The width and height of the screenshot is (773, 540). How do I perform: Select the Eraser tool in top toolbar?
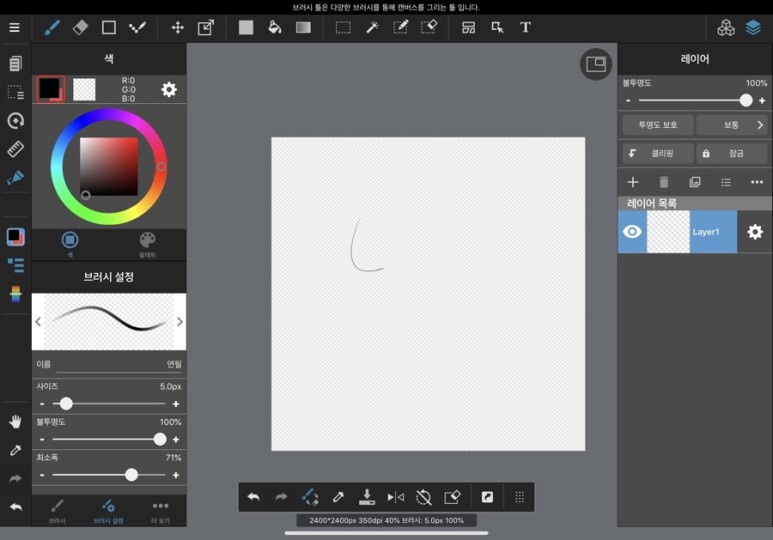tap(80, 28)
